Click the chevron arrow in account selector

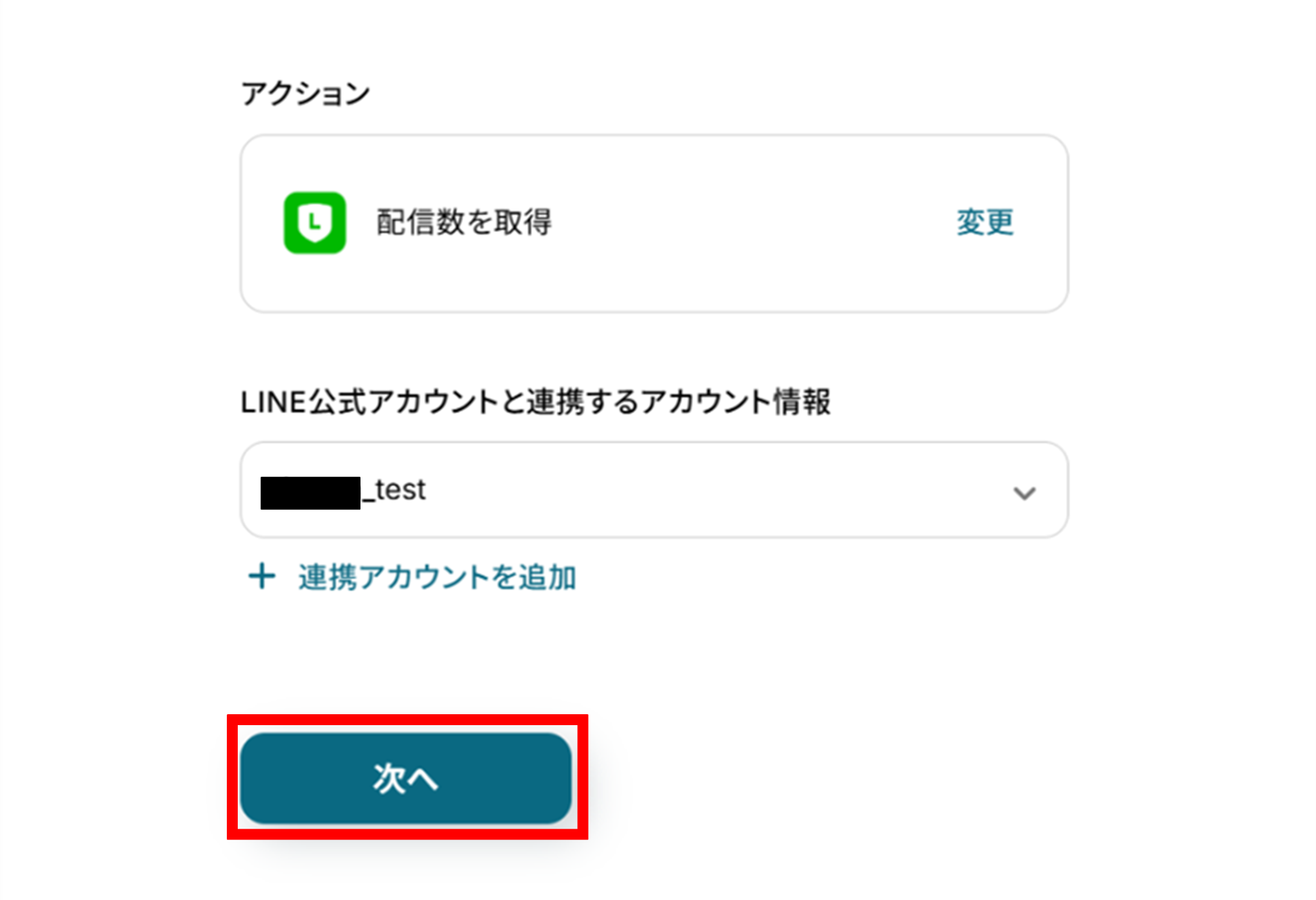pyautogui.click(x=1024, y=493)
